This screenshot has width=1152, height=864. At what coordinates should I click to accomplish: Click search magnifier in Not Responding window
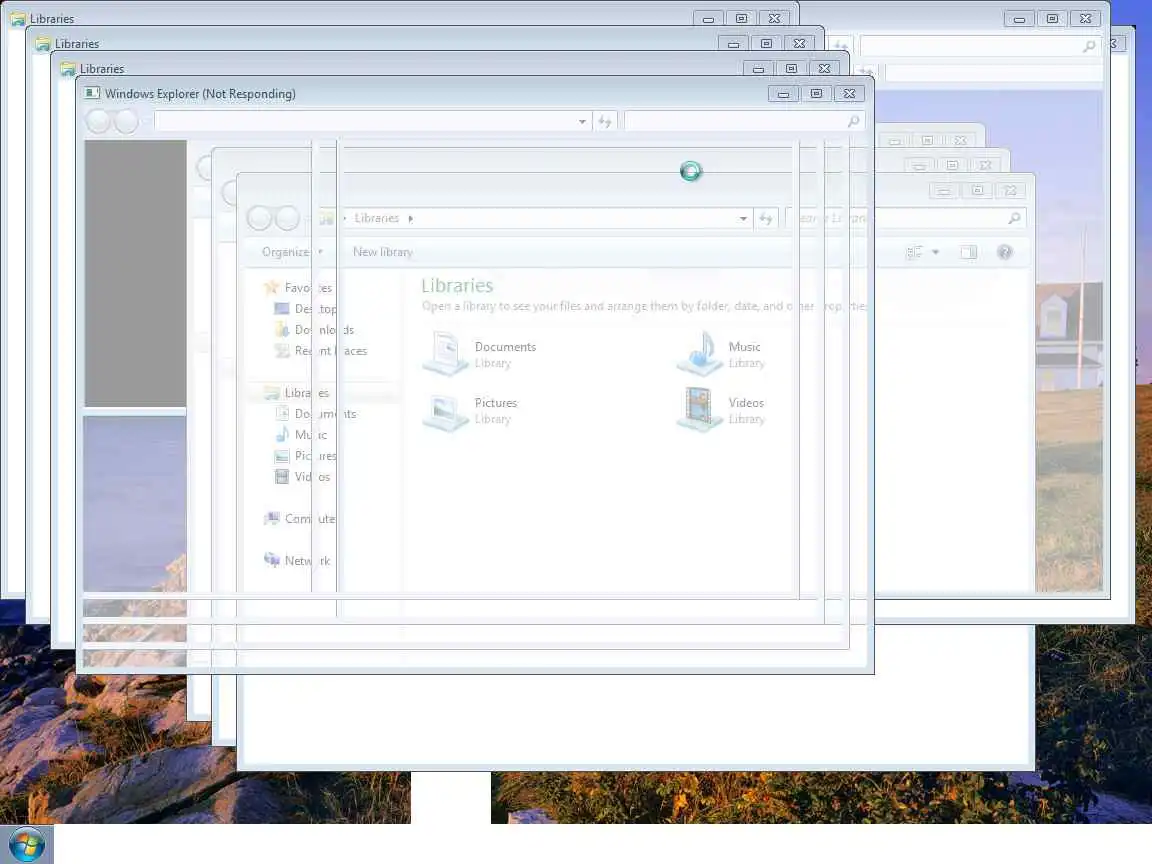[x=853, y=121]
